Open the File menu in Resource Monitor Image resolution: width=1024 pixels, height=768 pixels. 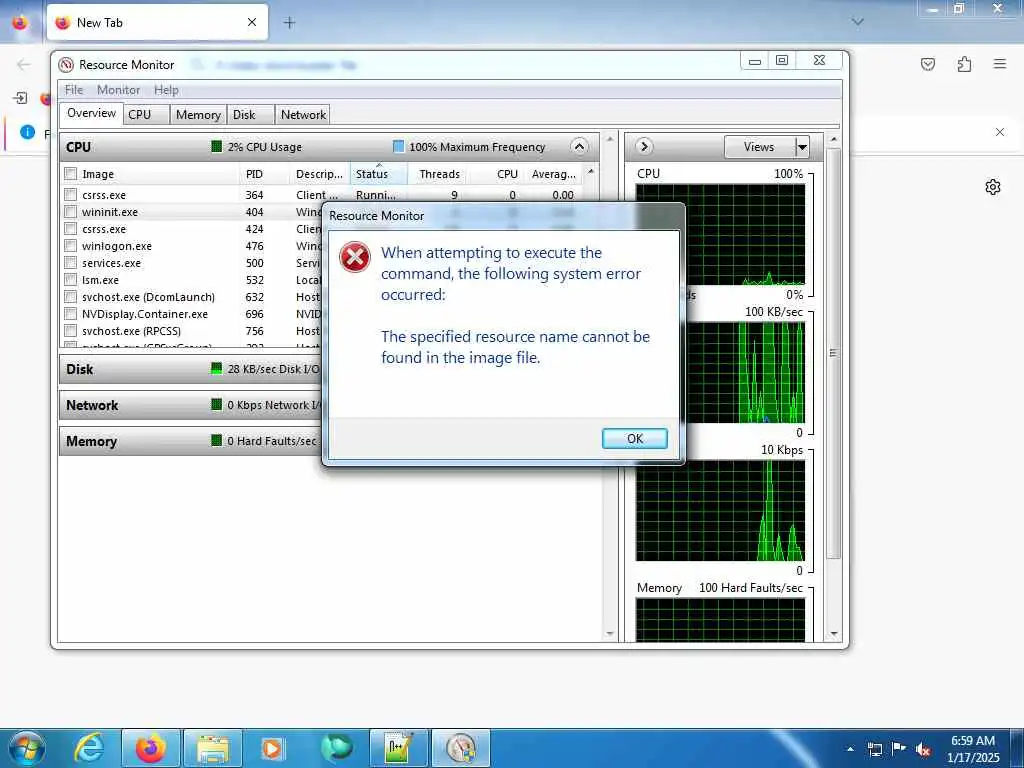(x=74, y=89)
